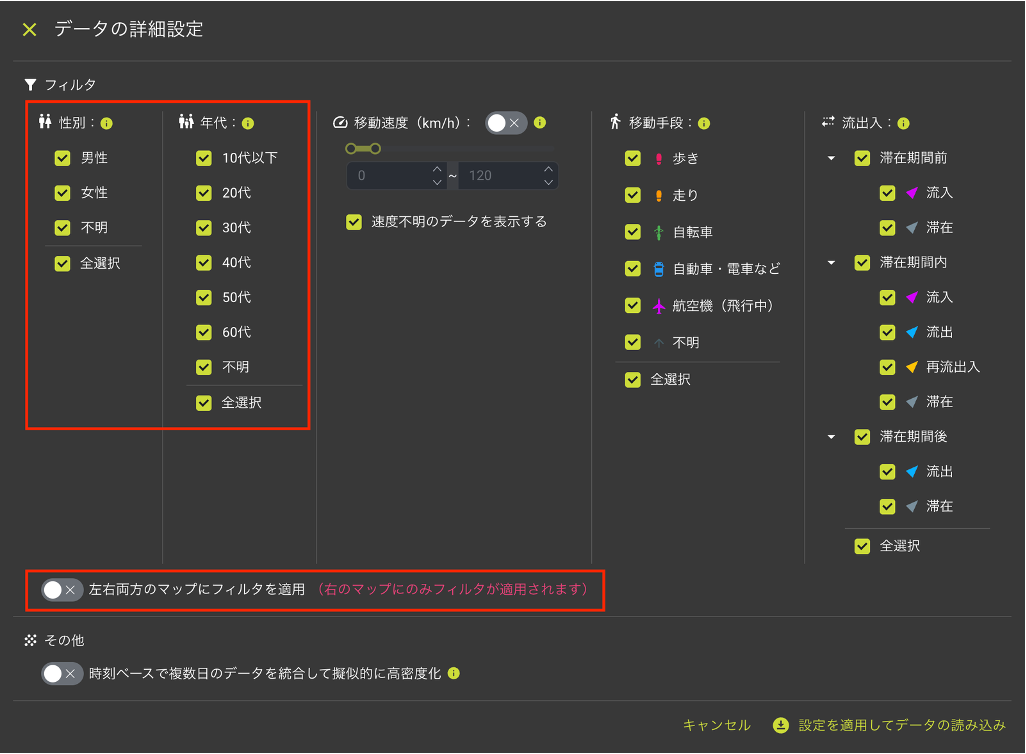Click the left handle of speed range slider

click(351, 149)
